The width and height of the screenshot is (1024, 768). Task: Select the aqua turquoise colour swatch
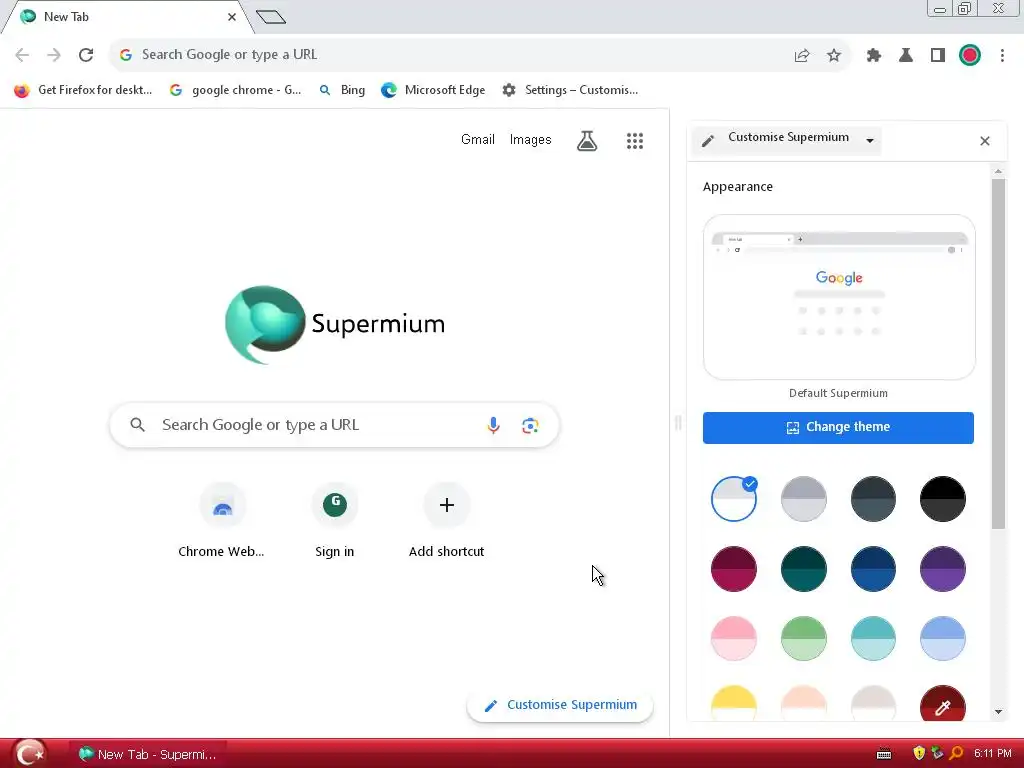(x=873, y=638)
